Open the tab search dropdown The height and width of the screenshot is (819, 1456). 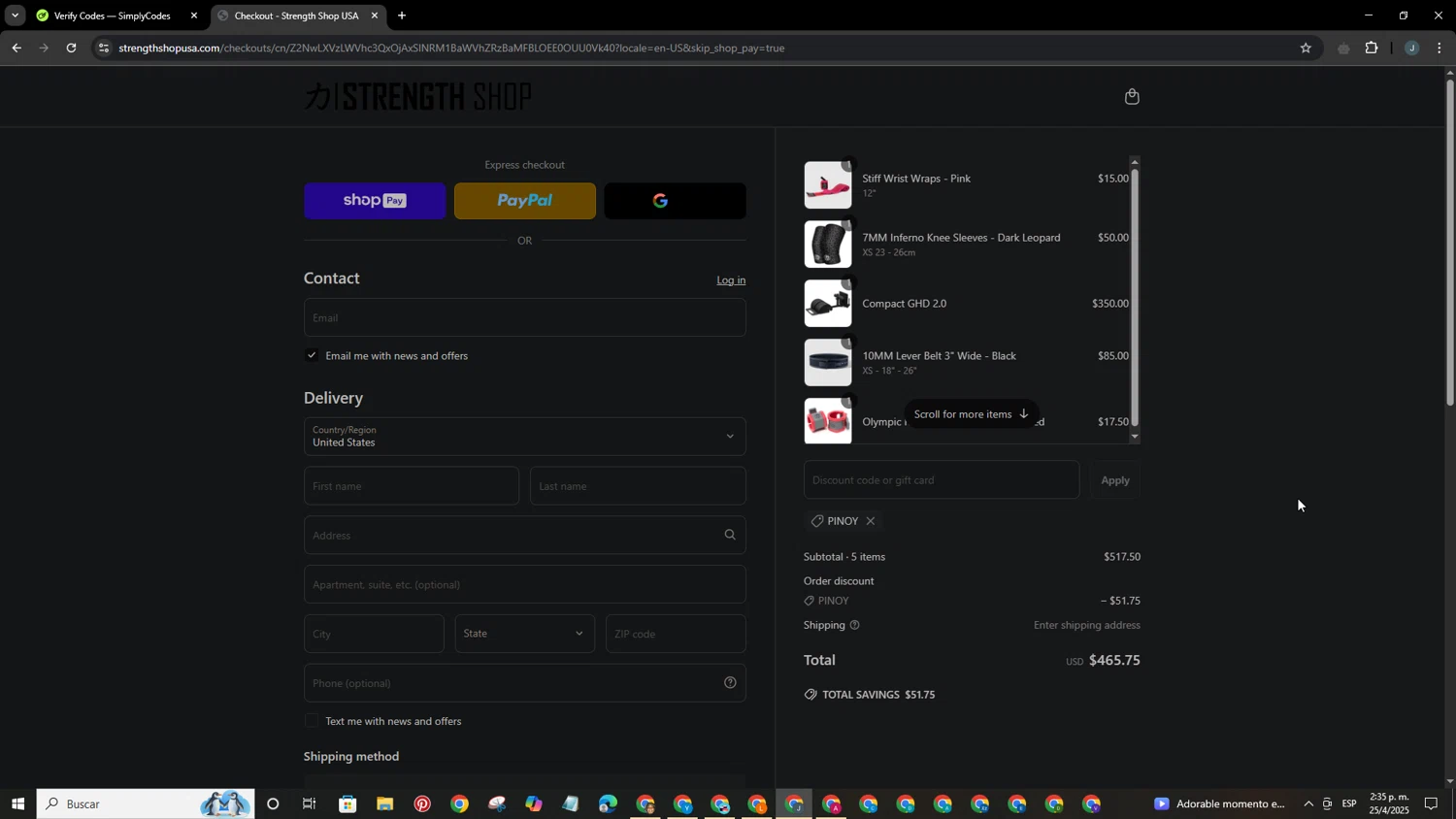(x=15, y=16)
